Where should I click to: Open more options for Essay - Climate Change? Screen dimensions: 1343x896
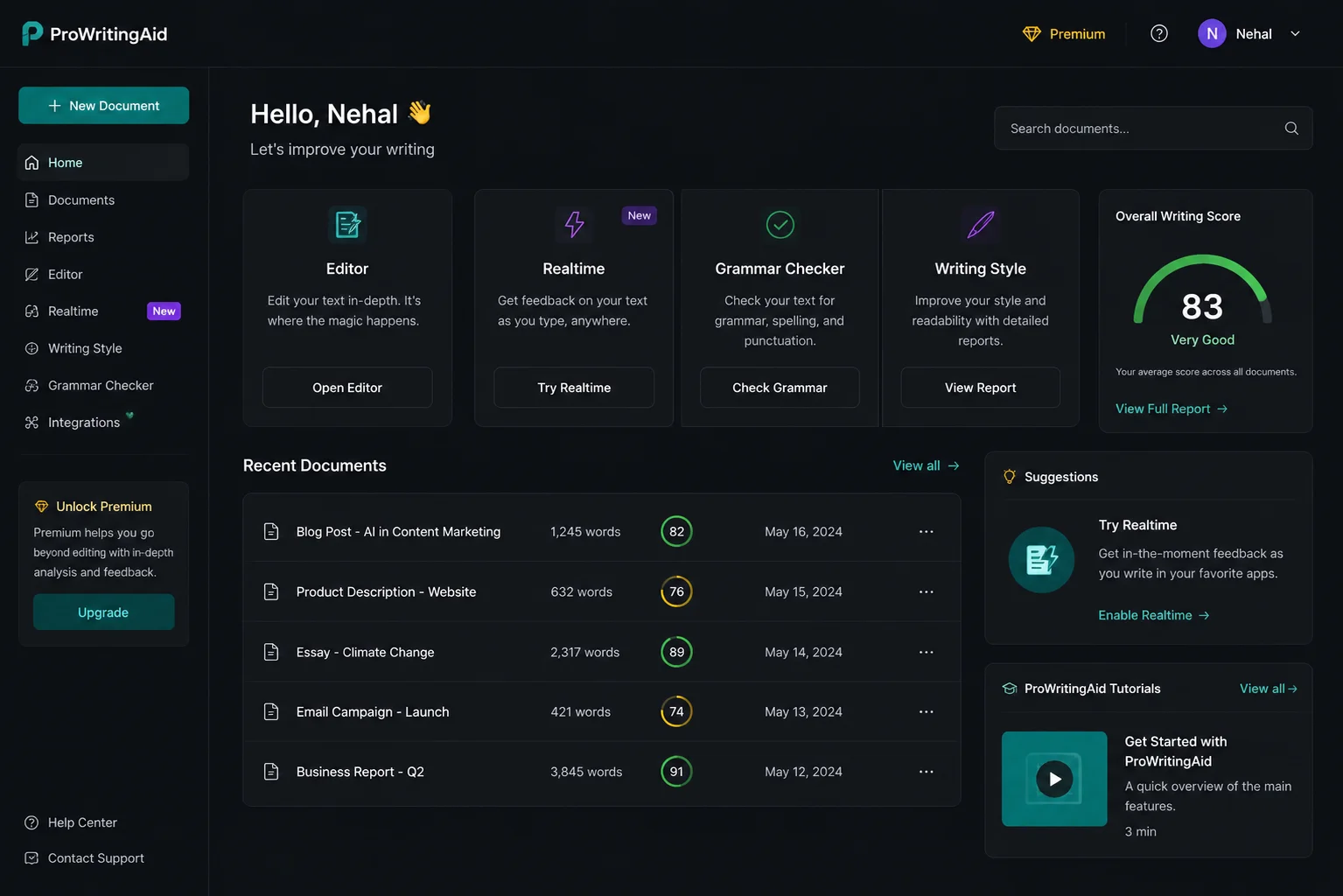(926, 652)
